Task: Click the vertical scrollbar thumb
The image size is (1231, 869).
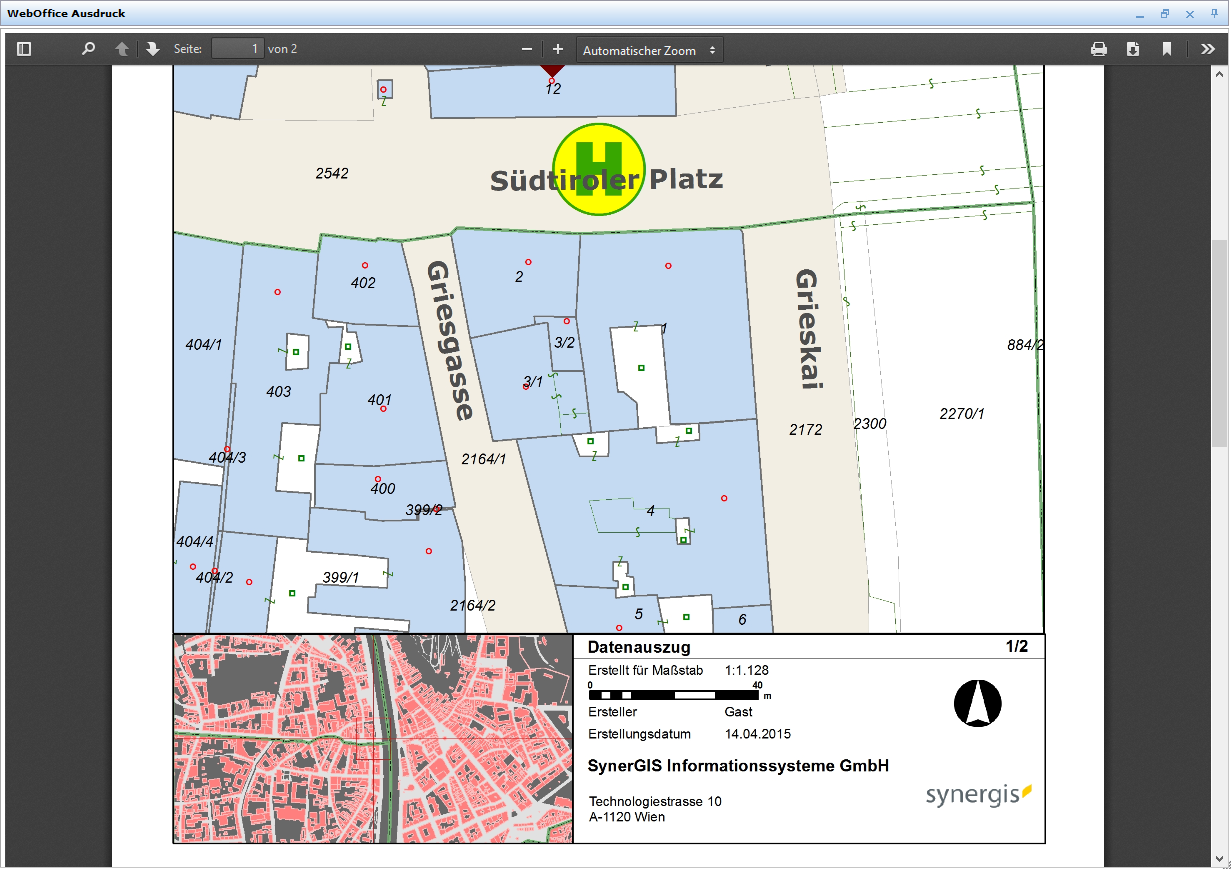Action: 1220,342
